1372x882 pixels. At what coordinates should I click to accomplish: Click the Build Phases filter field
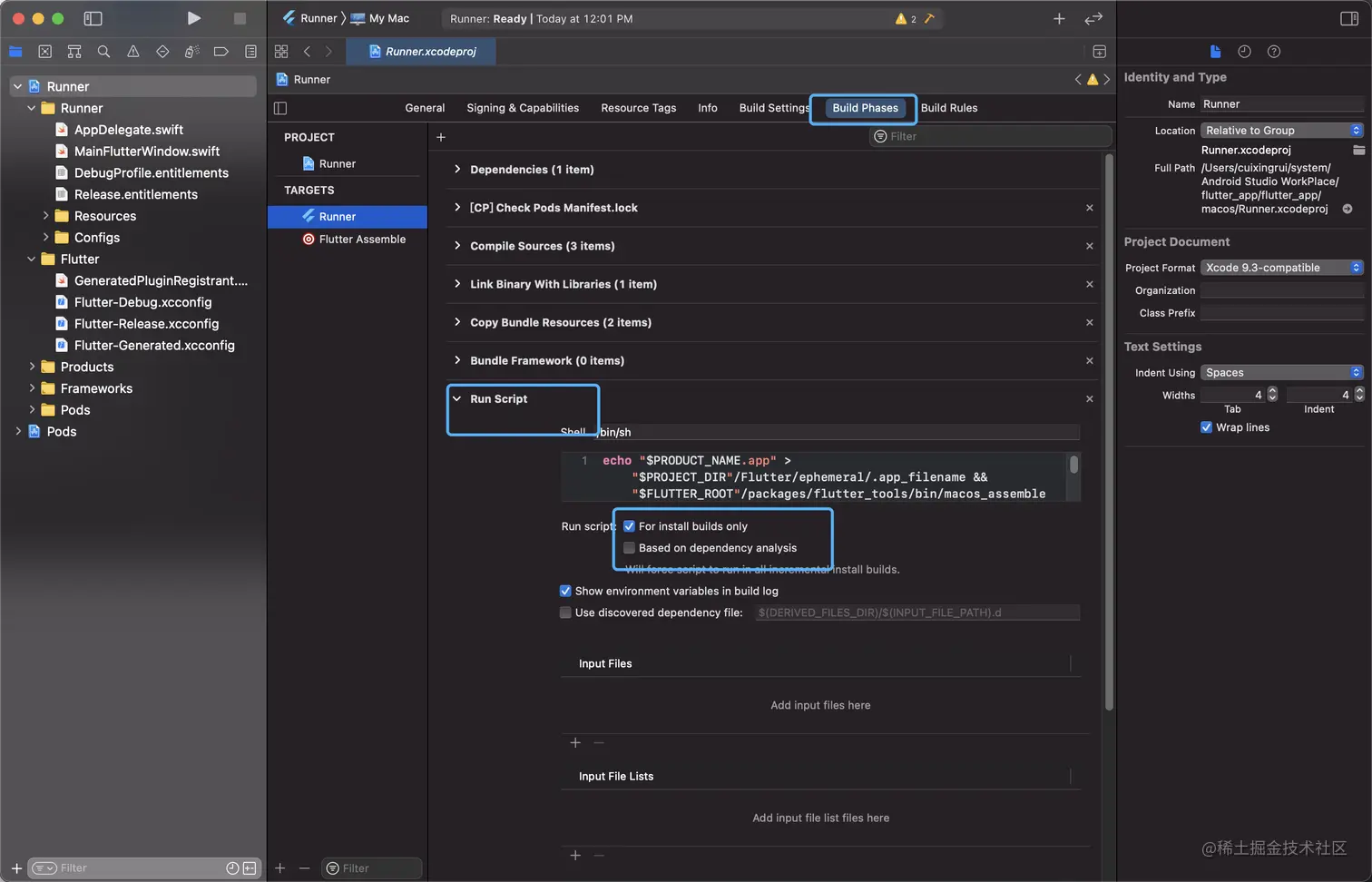[x=991, y=136]
